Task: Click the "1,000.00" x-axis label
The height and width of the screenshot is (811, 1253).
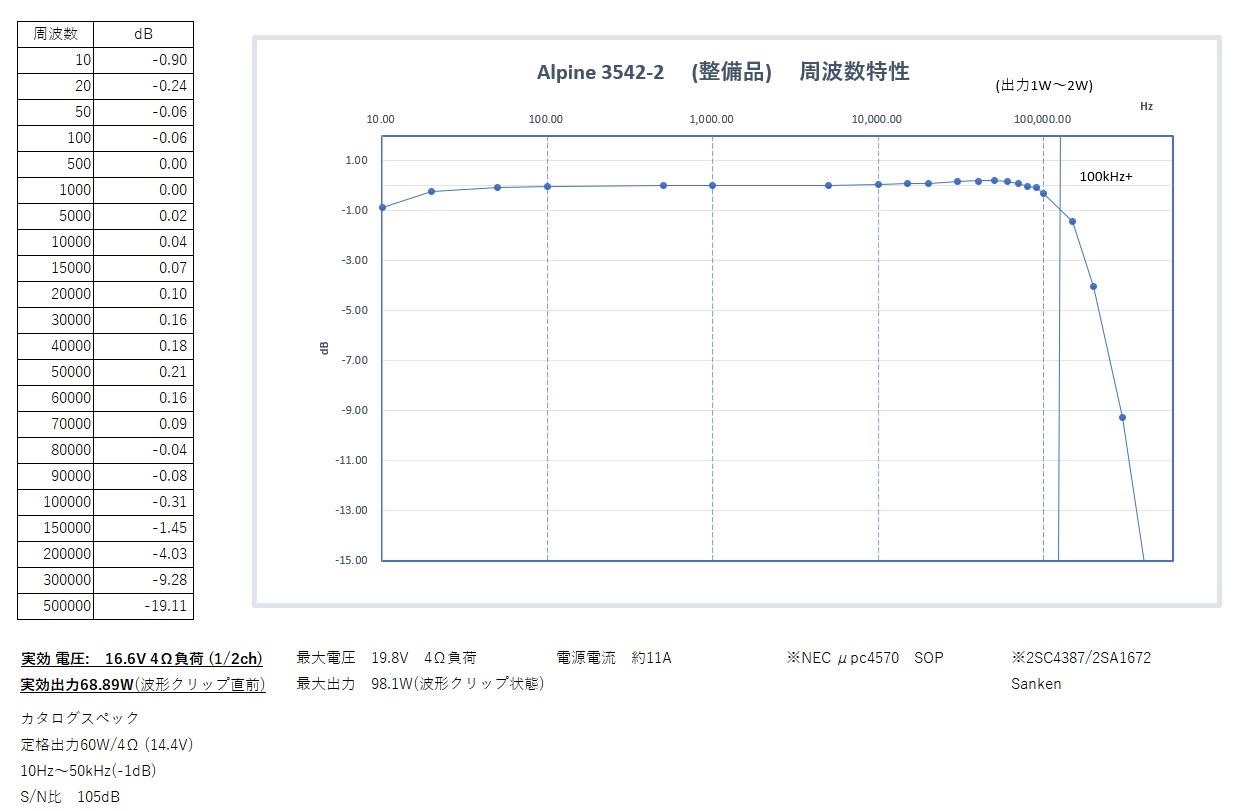Action: (711, 119)
